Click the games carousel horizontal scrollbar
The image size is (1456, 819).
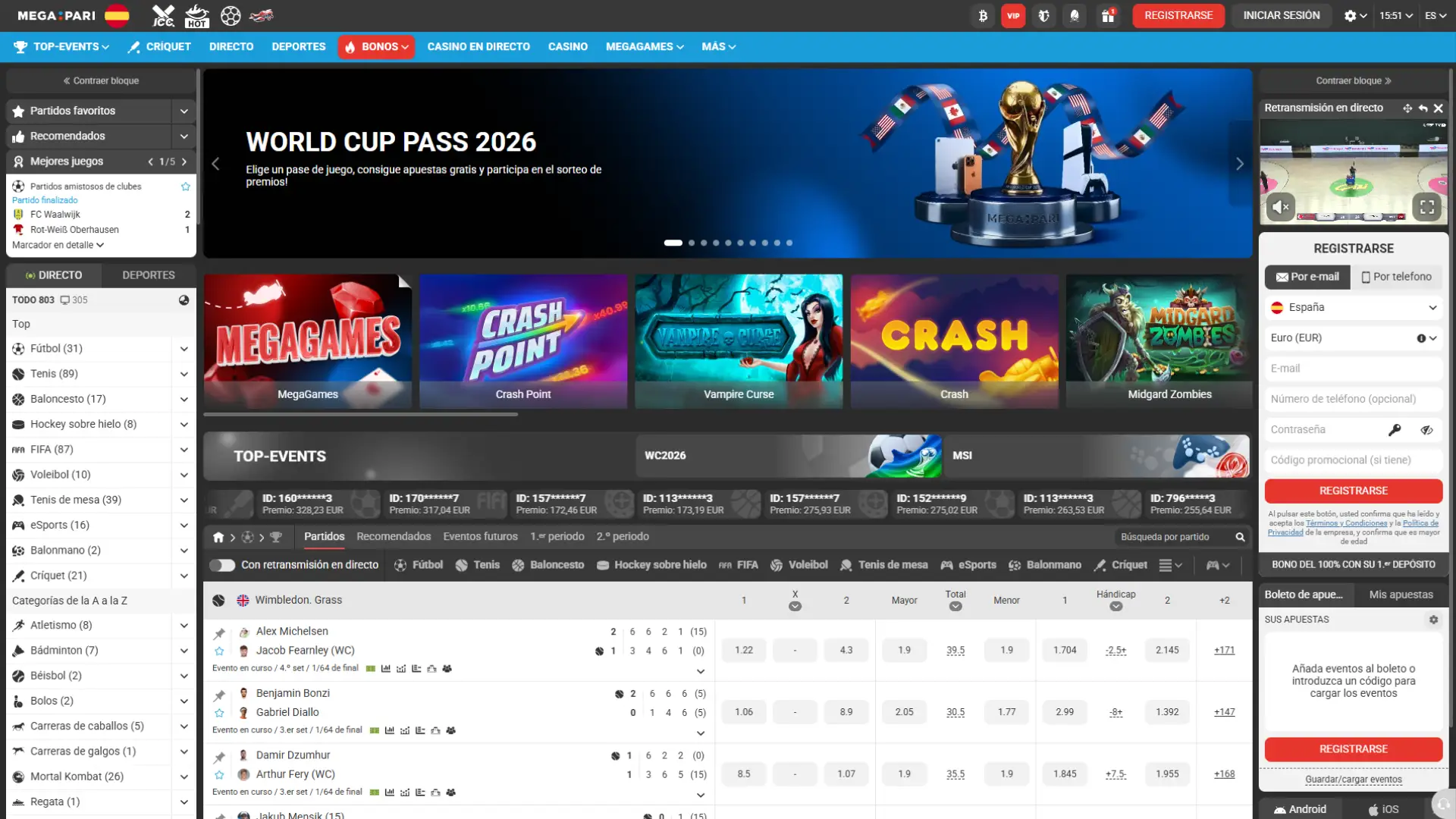click(x=361, y=414)
